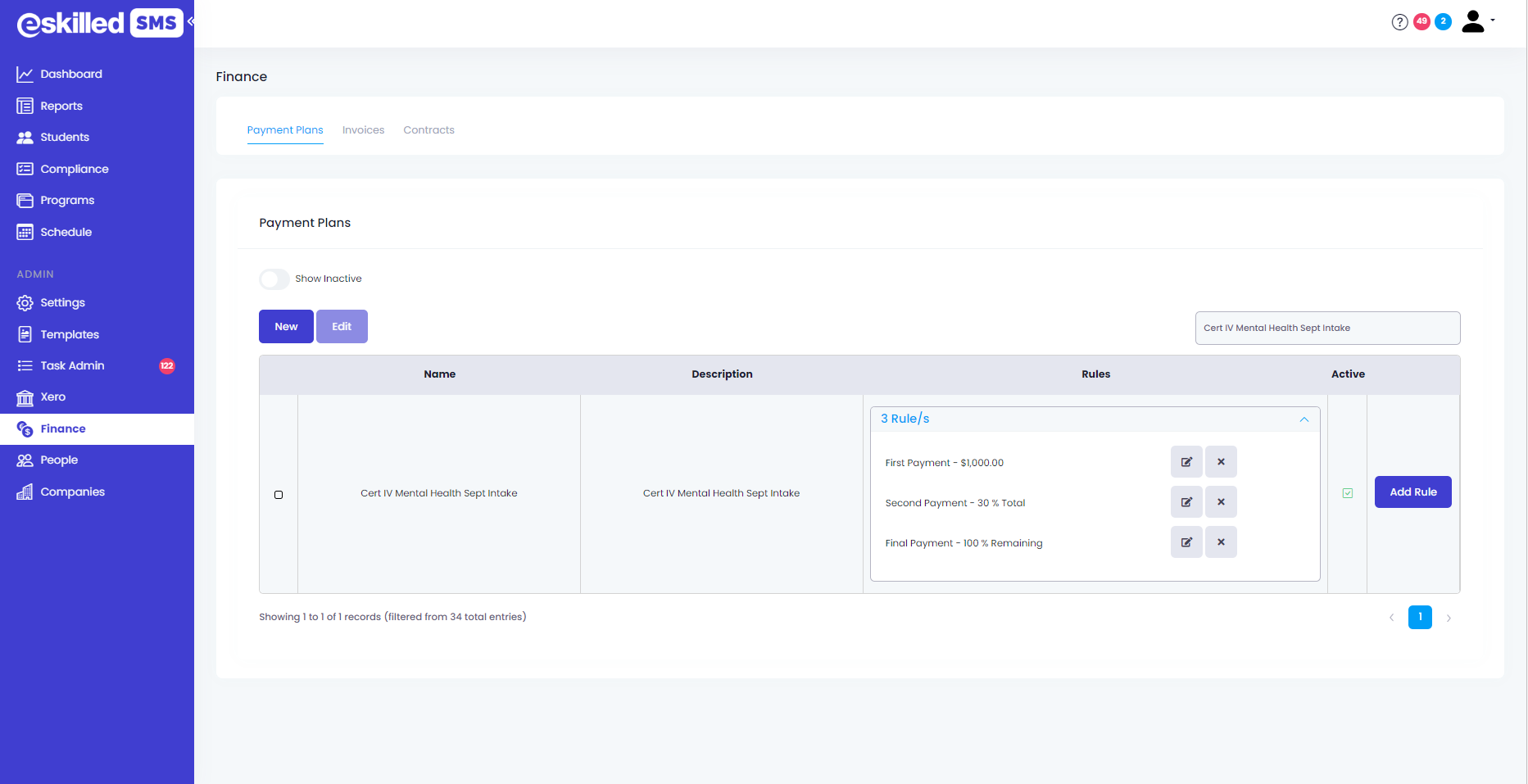Click the Students people icon
This screenshot has width=1528, height=784.
click(x=25, y=138)
